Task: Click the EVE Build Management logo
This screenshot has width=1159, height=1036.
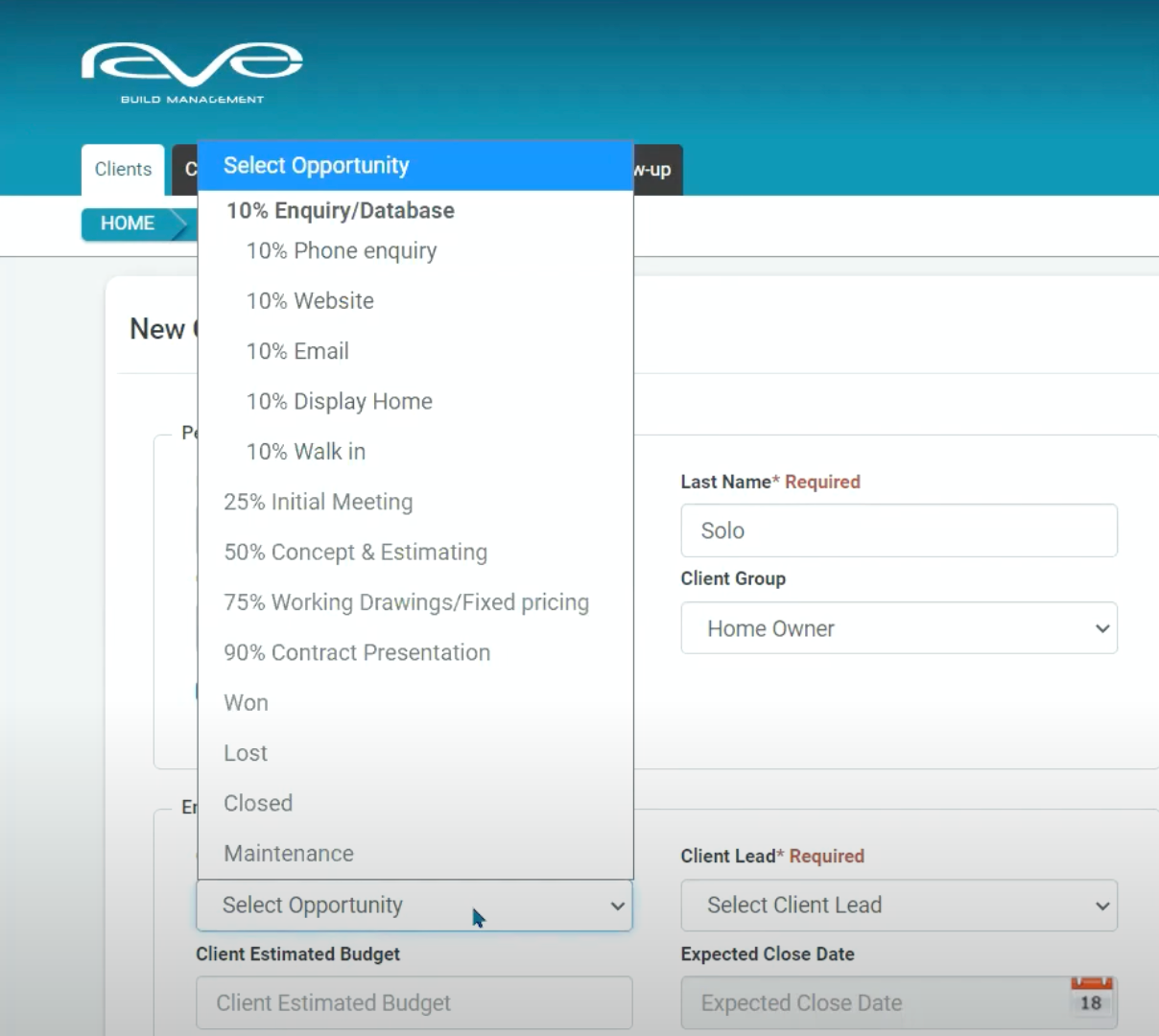Action: tap(192, 73)
